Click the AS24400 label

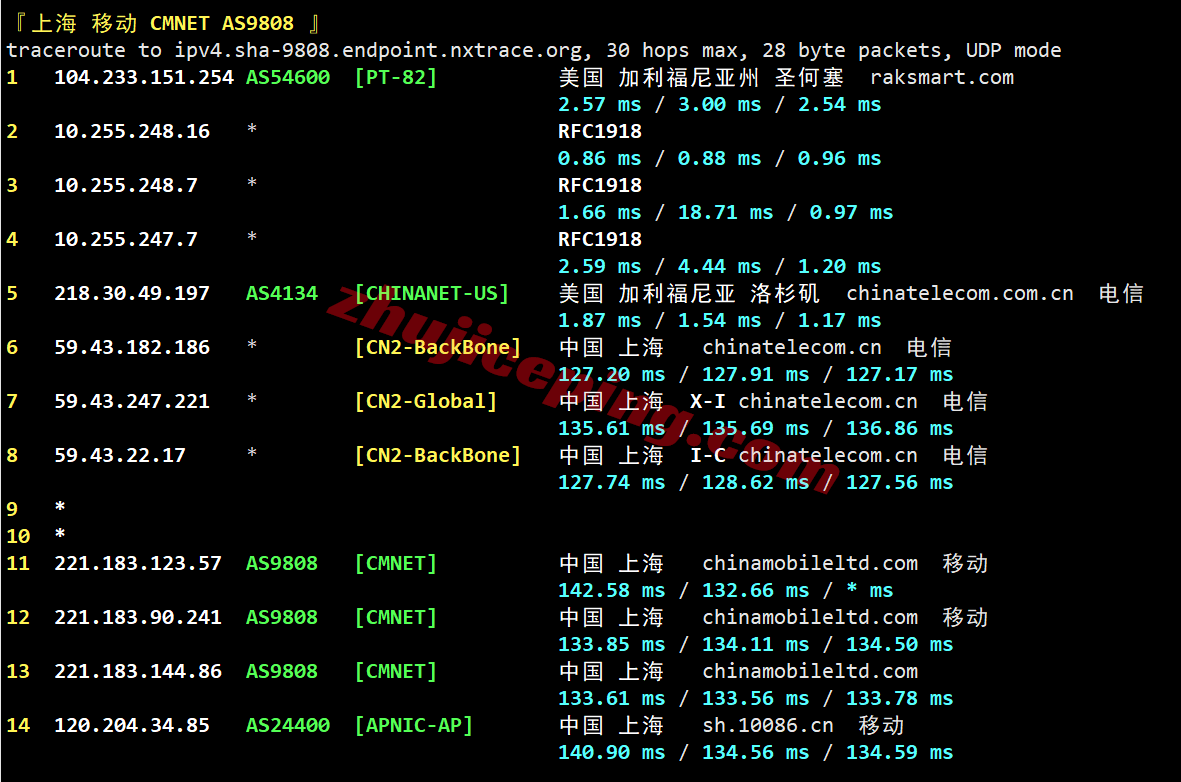click(x=287, y=725)
